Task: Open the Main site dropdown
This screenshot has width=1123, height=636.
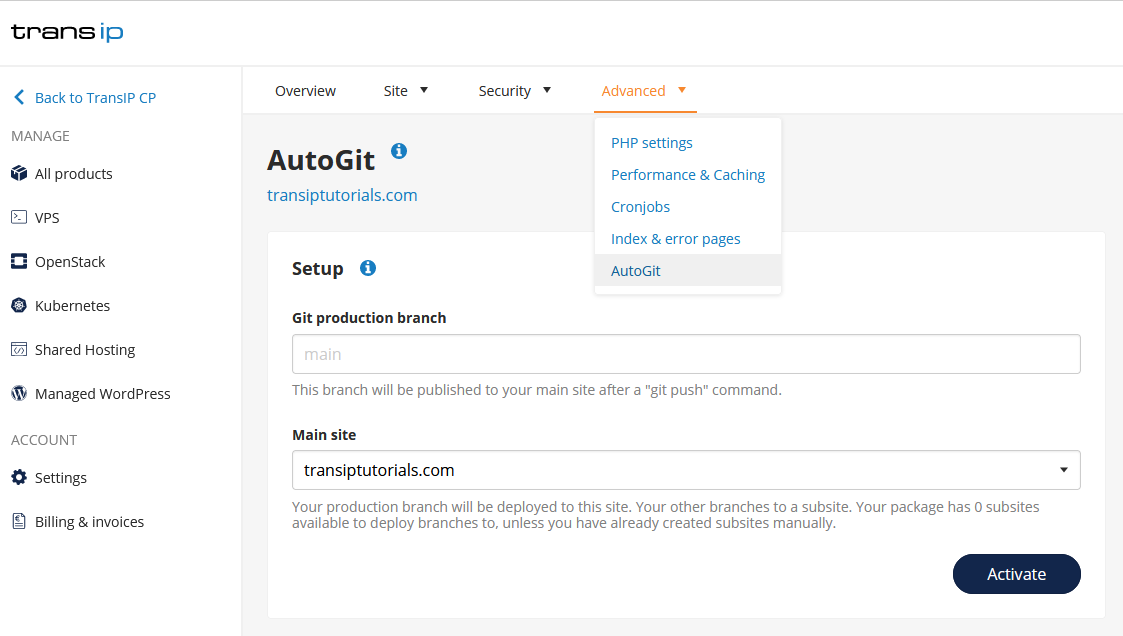Action: 686,470
